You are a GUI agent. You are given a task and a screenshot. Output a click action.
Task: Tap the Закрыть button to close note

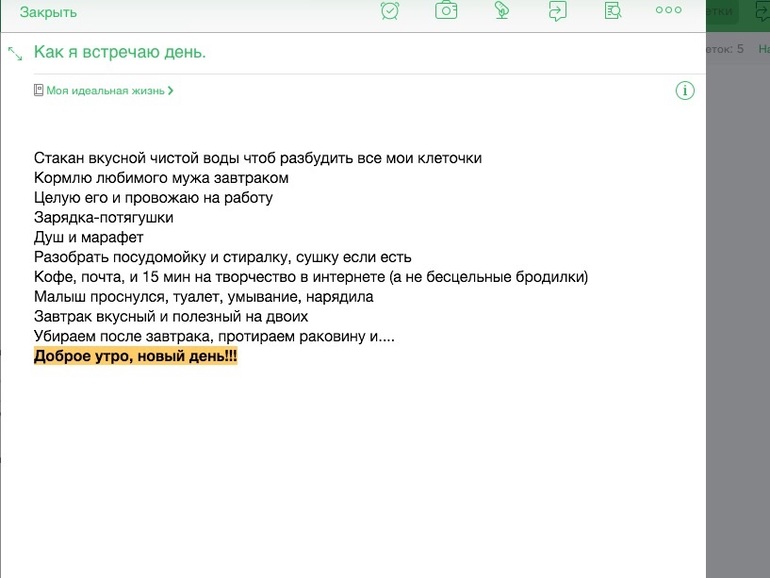(x=48, y=12)
